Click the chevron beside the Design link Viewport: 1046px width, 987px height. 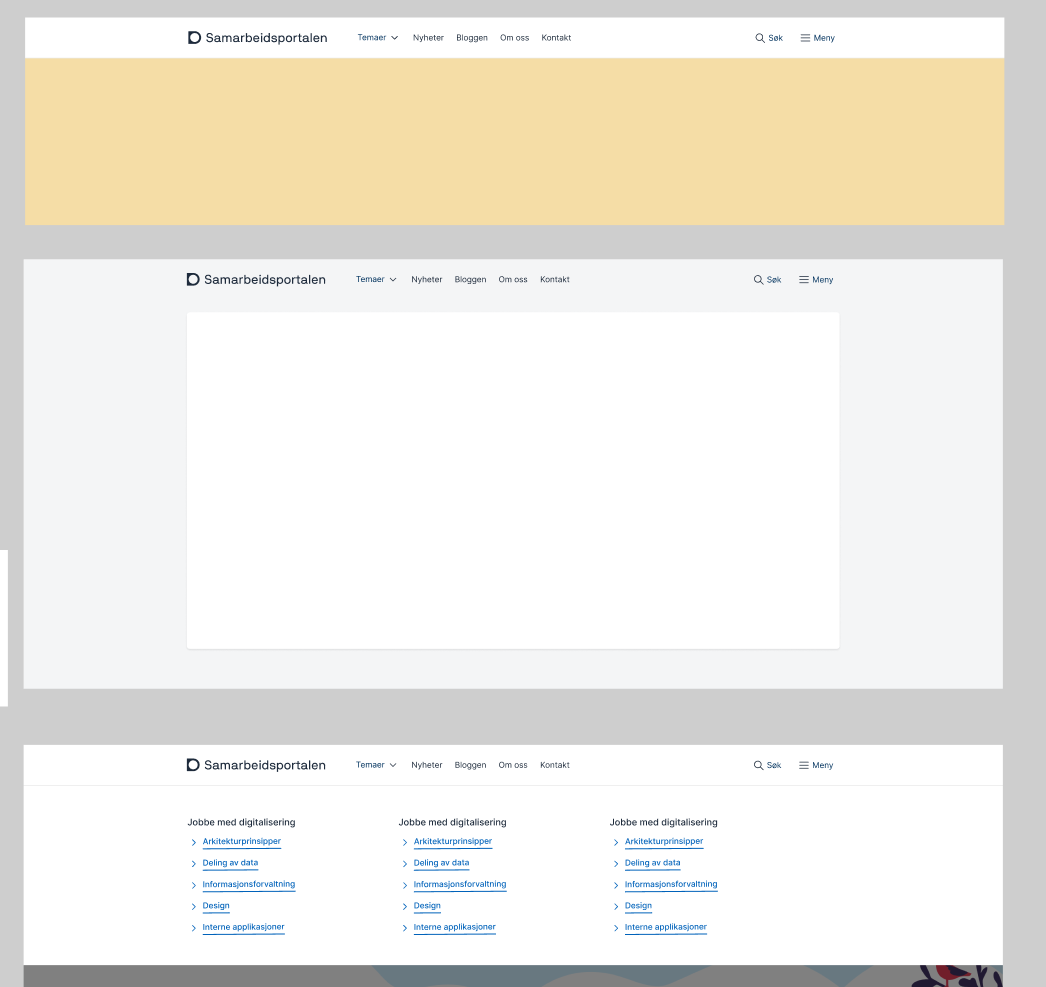point(194,906)
